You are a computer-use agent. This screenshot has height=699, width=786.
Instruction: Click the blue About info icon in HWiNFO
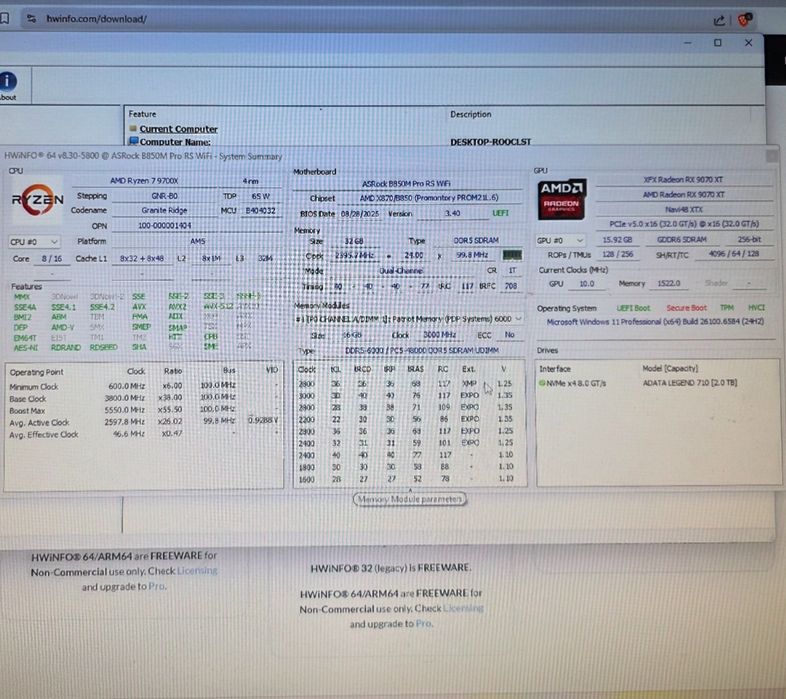pos(8,81)
